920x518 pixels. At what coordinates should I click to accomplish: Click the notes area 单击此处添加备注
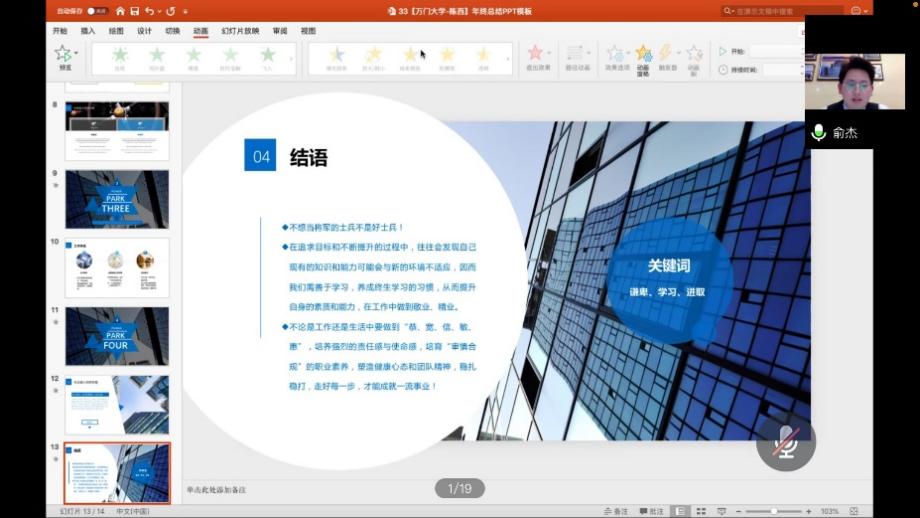217,490
